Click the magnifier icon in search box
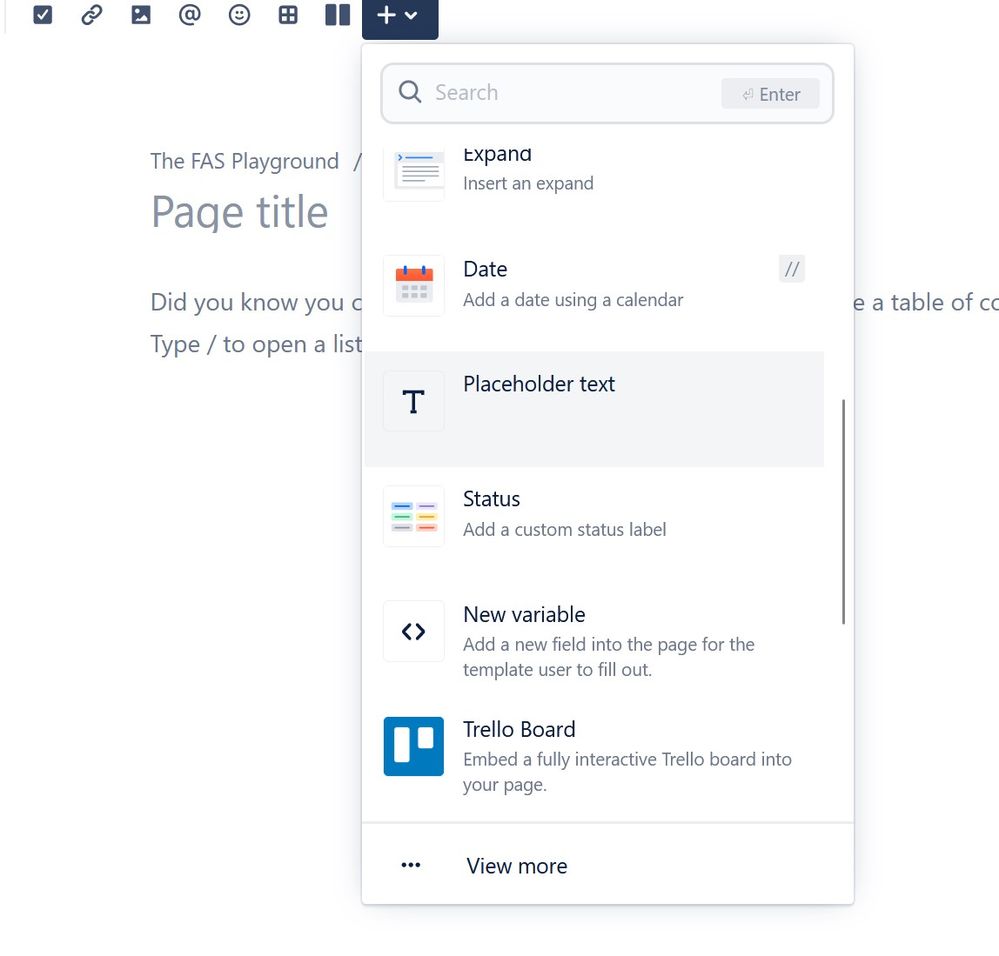Image resolution: width=999 pixels, height=956 pixels. coord(410,92)
